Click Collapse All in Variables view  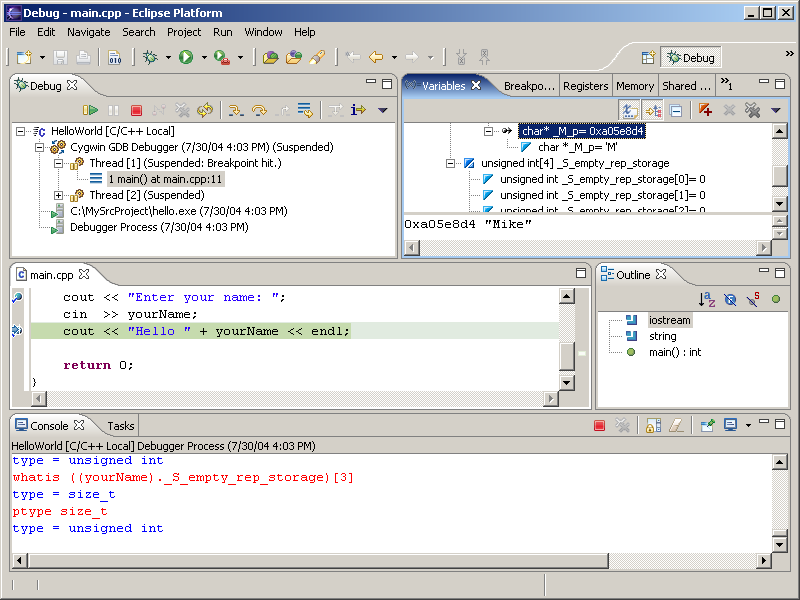pyautogui.click(x=676, y=110)
